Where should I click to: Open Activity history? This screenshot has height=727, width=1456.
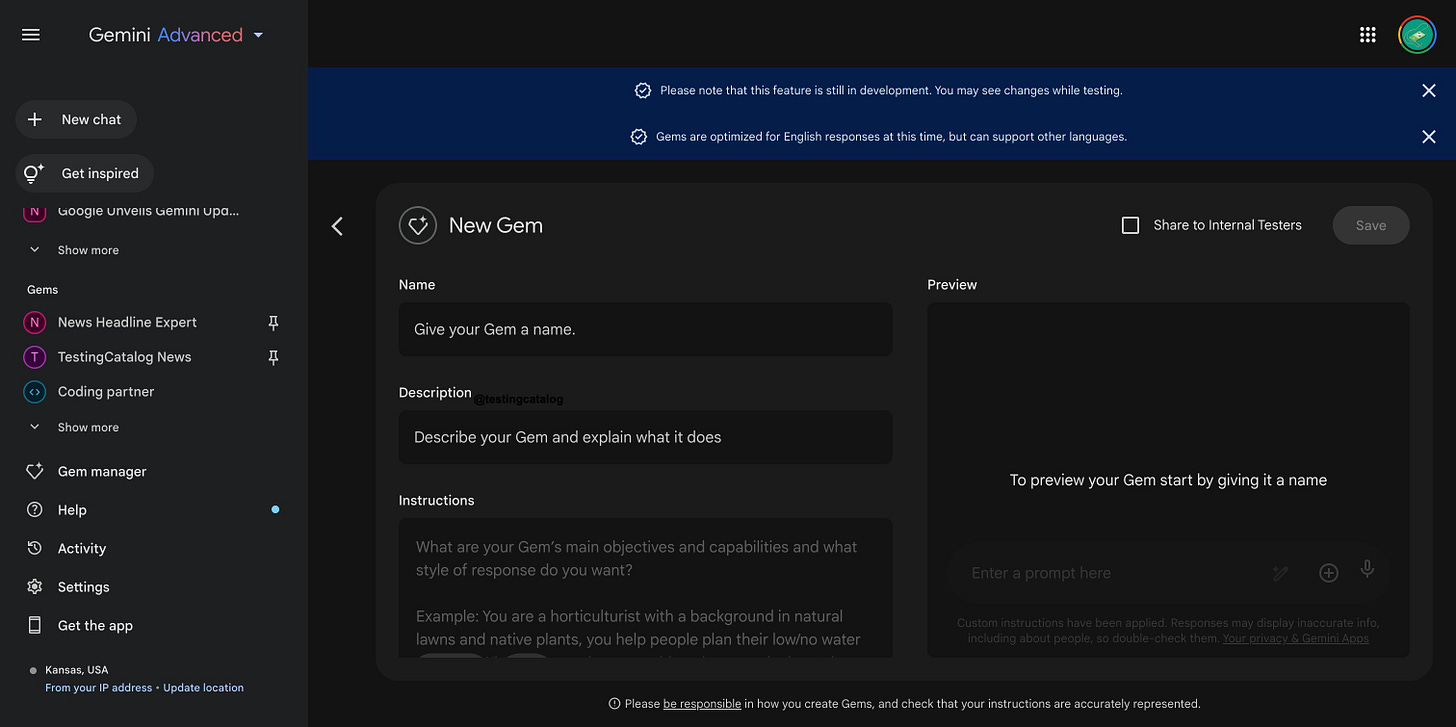coord(82,548)
